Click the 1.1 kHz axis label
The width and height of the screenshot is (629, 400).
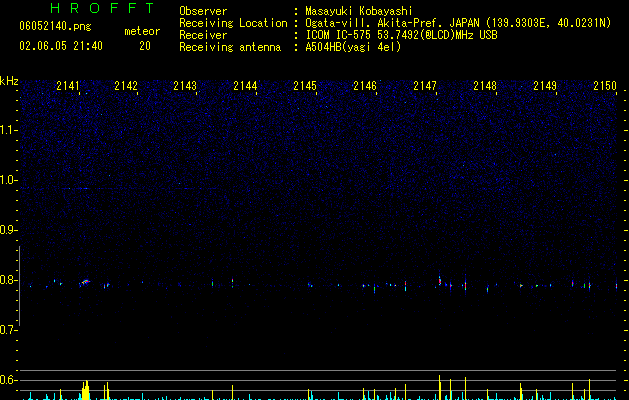pyautogui.click(x=9, y=130)
